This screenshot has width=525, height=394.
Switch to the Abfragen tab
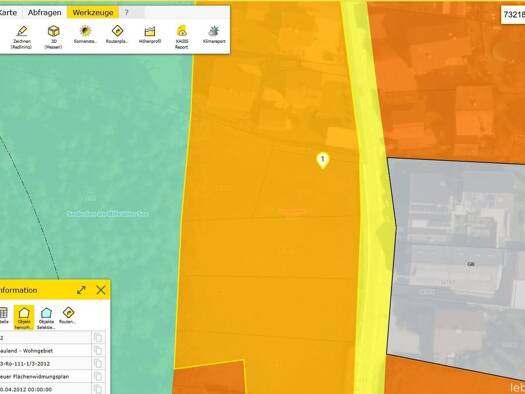click(45, 13)
